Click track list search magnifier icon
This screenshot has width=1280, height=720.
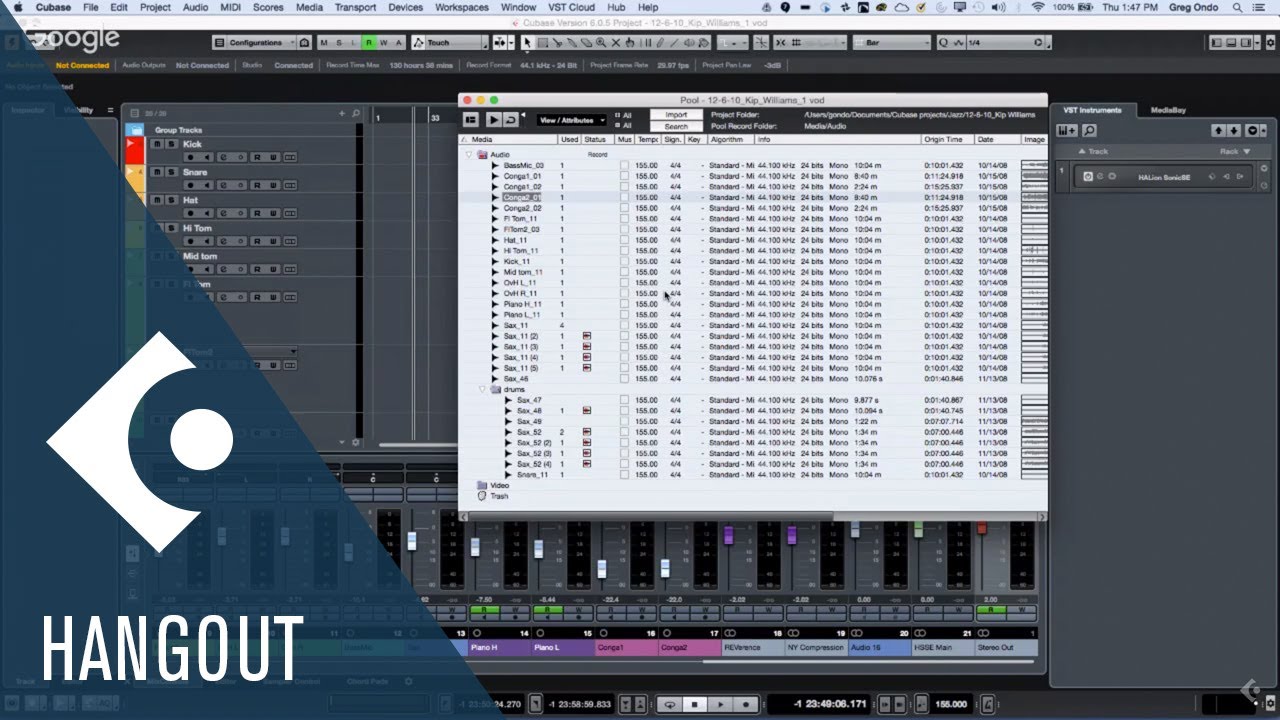click(x=357, y=114)
